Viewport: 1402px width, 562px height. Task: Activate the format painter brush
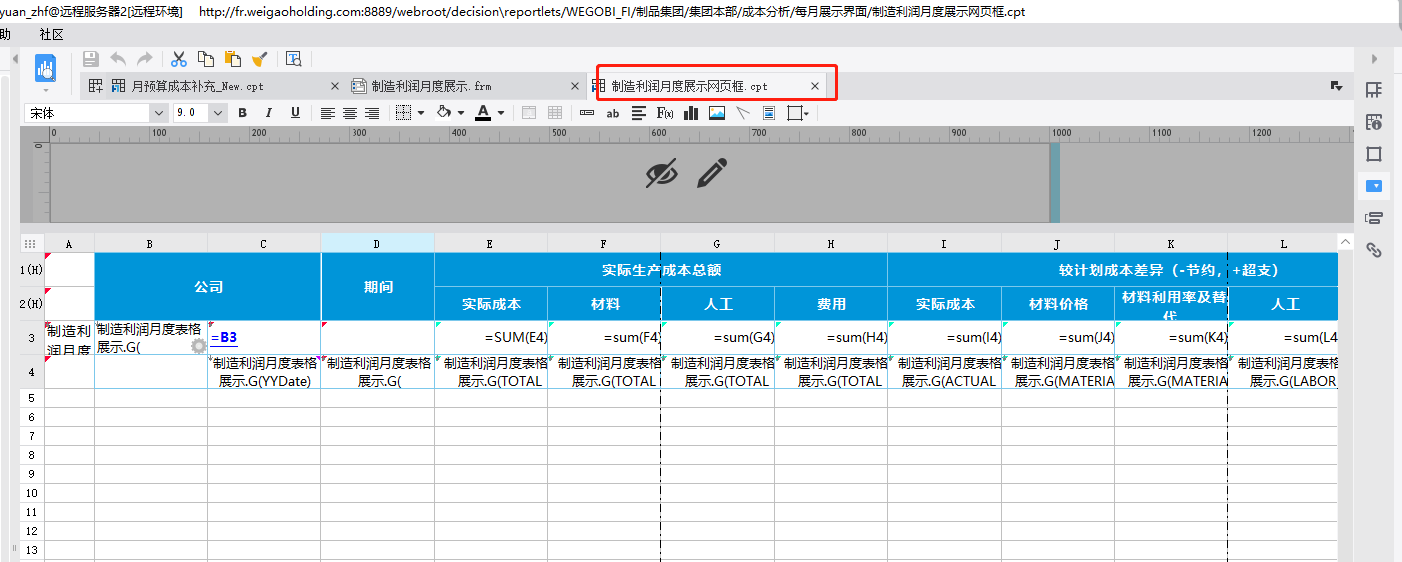pyautogui.click(x=260, y=59)
